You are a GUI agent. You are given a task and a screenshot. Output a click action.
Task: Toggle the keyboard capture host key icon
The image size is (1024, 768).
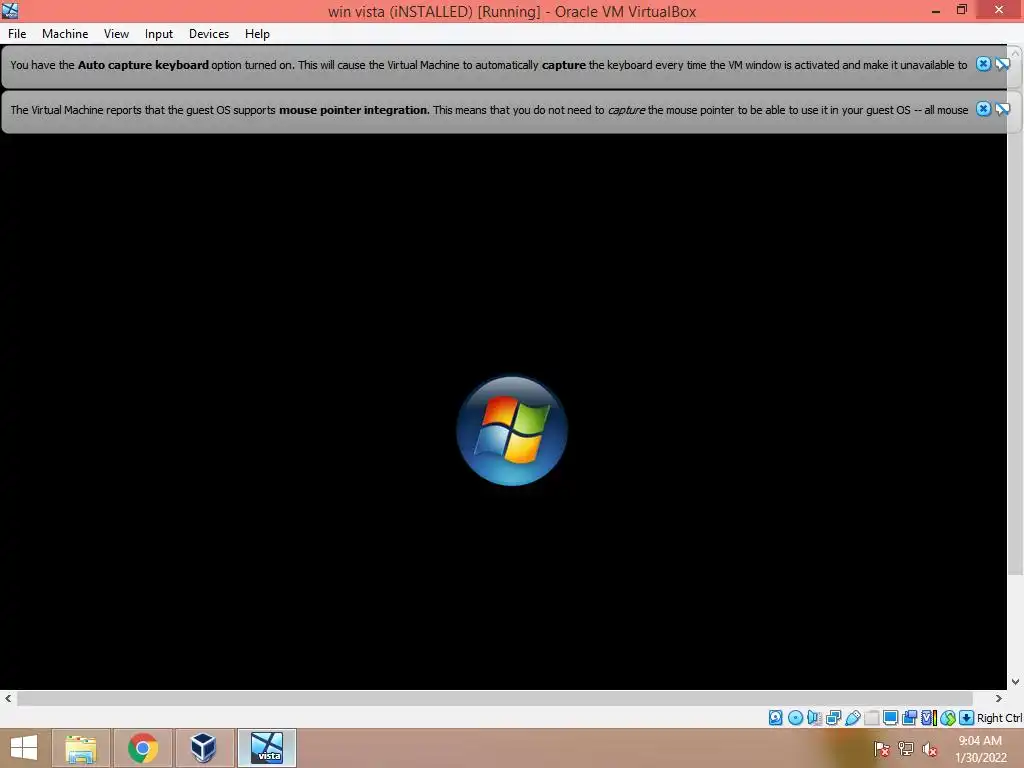pyautogui.click(x=967, y=718)
